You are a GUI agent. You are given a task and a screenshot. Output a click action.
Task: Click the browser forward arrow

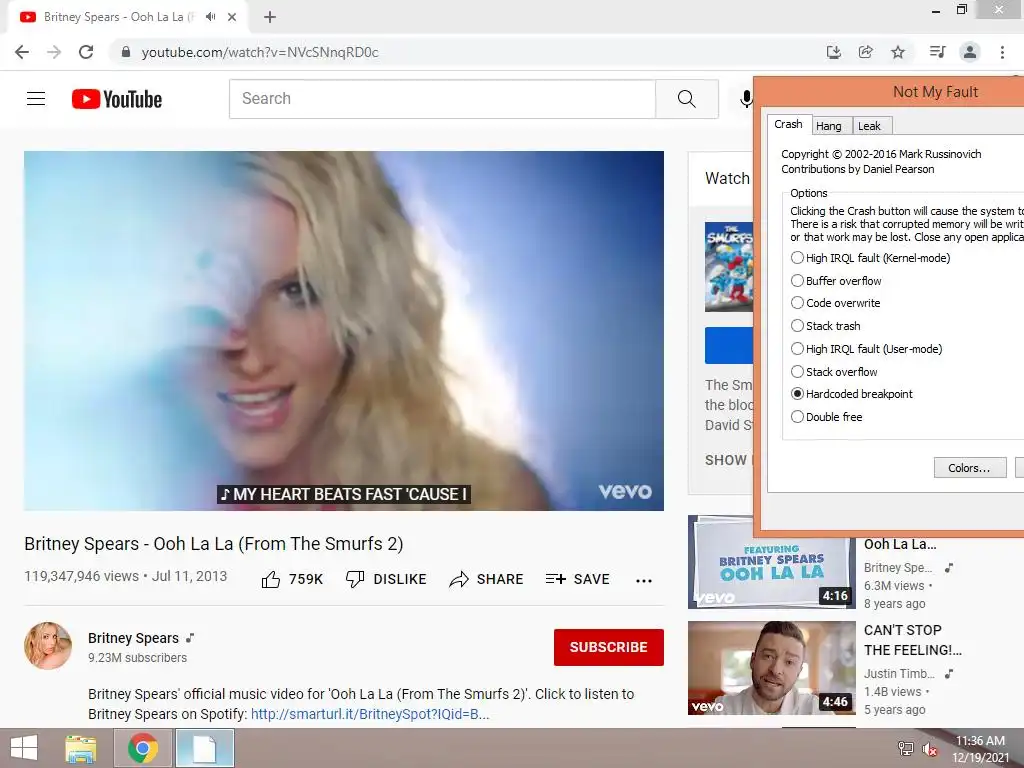[x=54, y=52]
